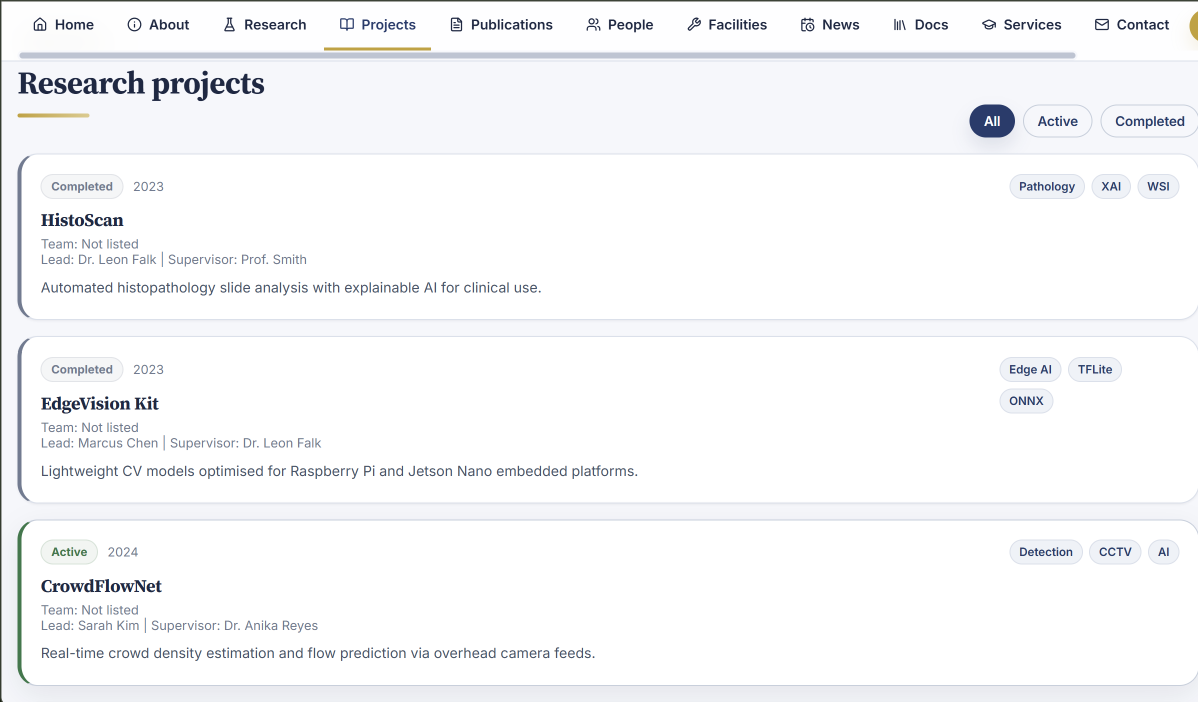Click the CrowdFlowNet description about crowd density
Image resolution: width=1198 pixels, height=702 pixels.
pos(318,654)
